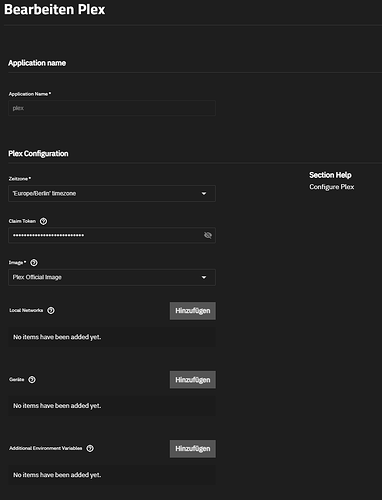Open the Image dropdown showing Plex Official Image
This screenshot has width=382, height=500.
[112, 277]
